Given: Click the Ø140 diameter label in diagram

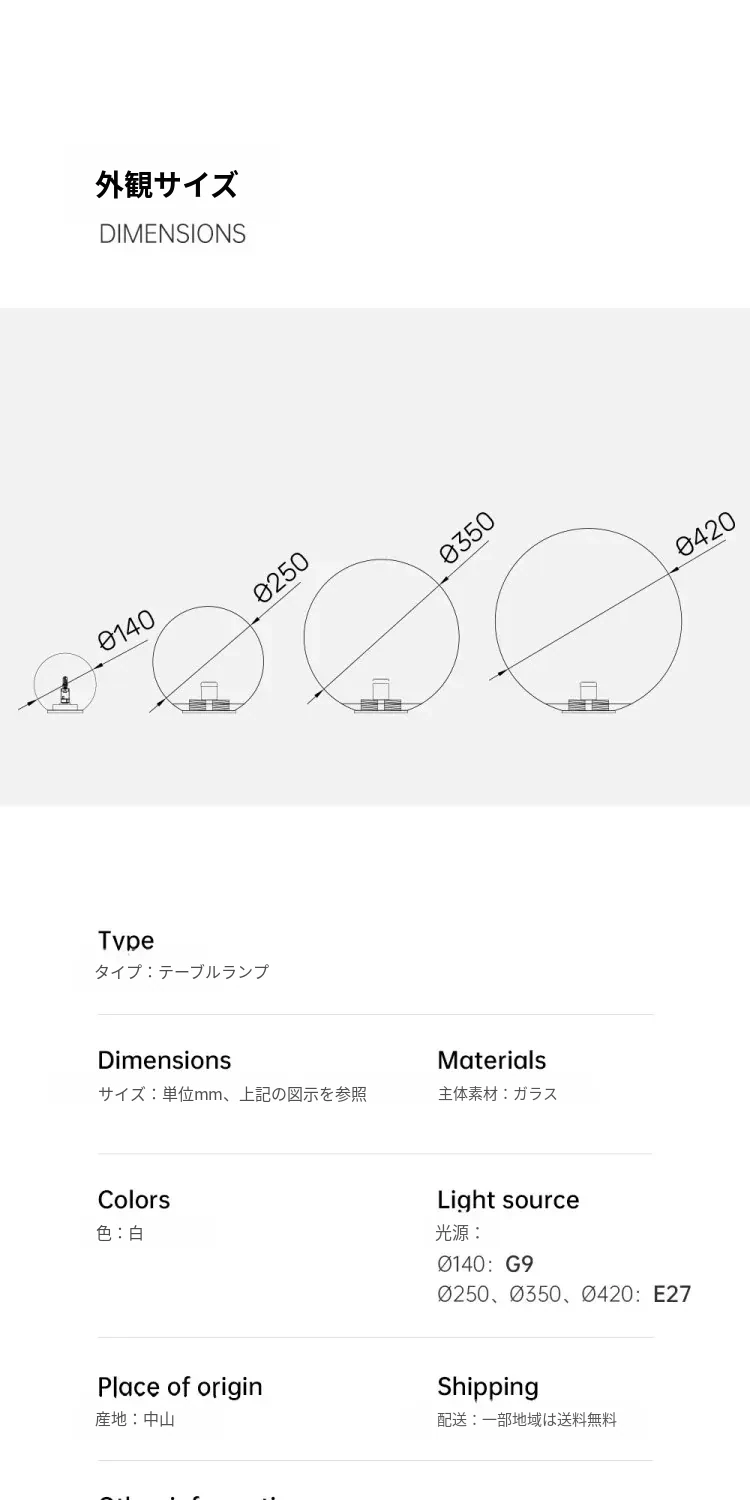Looking at the screenshot, I should point(127,630).
